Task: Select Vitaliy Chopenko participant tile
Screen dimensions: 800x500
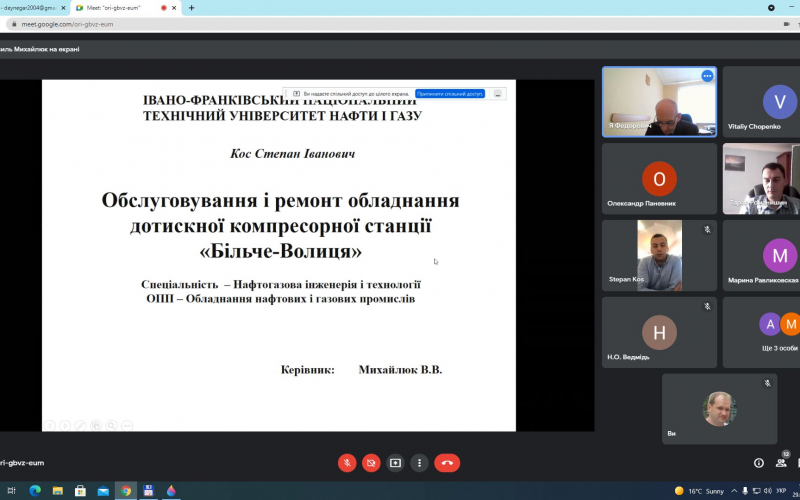Action: click(761, 102)
